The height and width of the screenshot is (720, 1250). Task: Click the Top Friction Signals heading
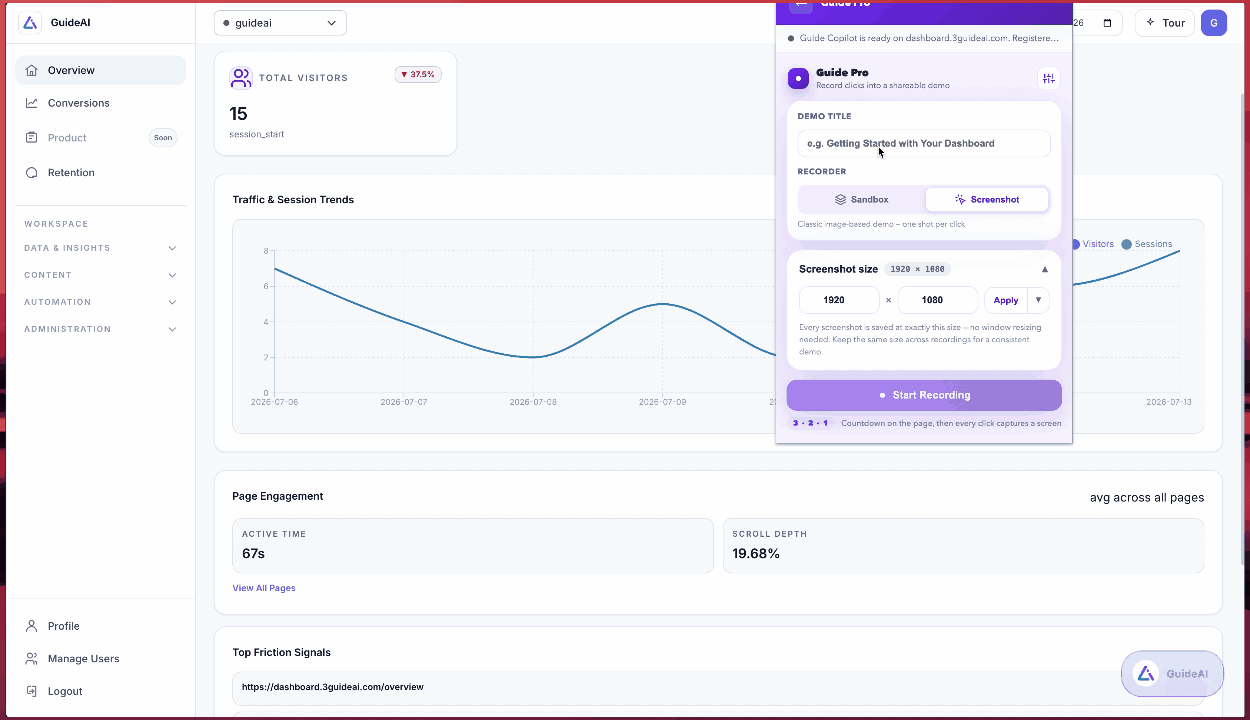282,652
